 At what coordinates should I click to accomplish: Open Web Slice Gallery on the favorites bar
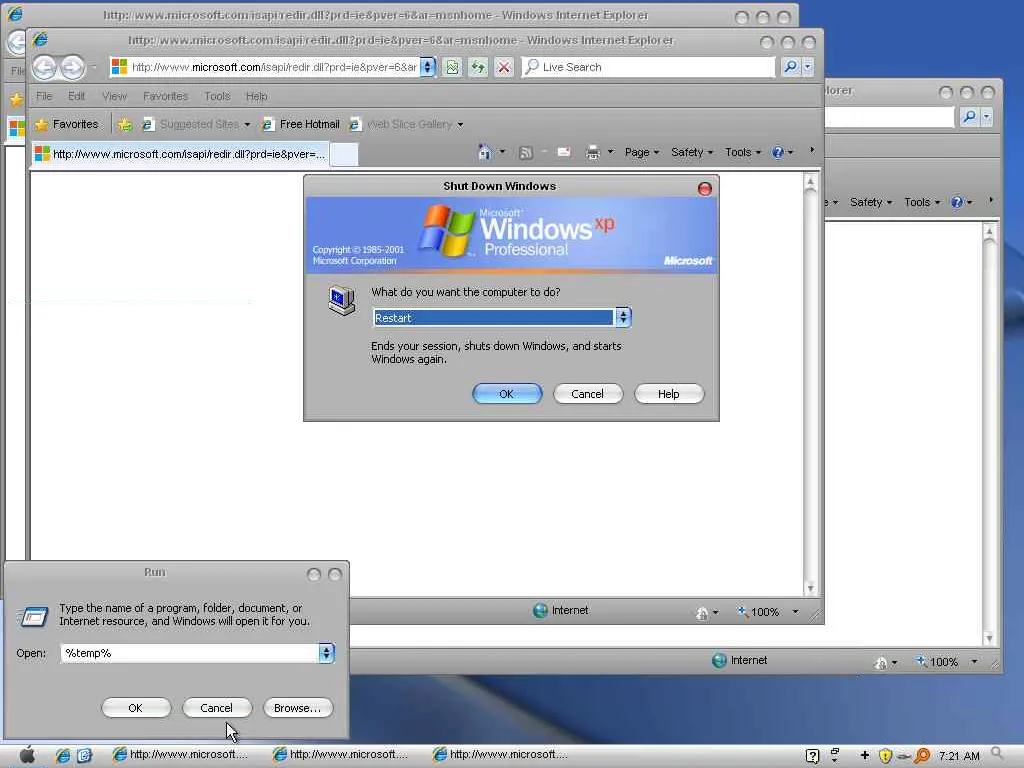pyautogui.click(x=406, y=124)
